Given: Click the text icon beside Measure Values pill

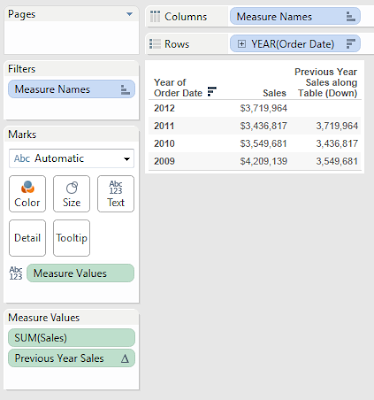Looking at the screenshot, I should (16, 273).
